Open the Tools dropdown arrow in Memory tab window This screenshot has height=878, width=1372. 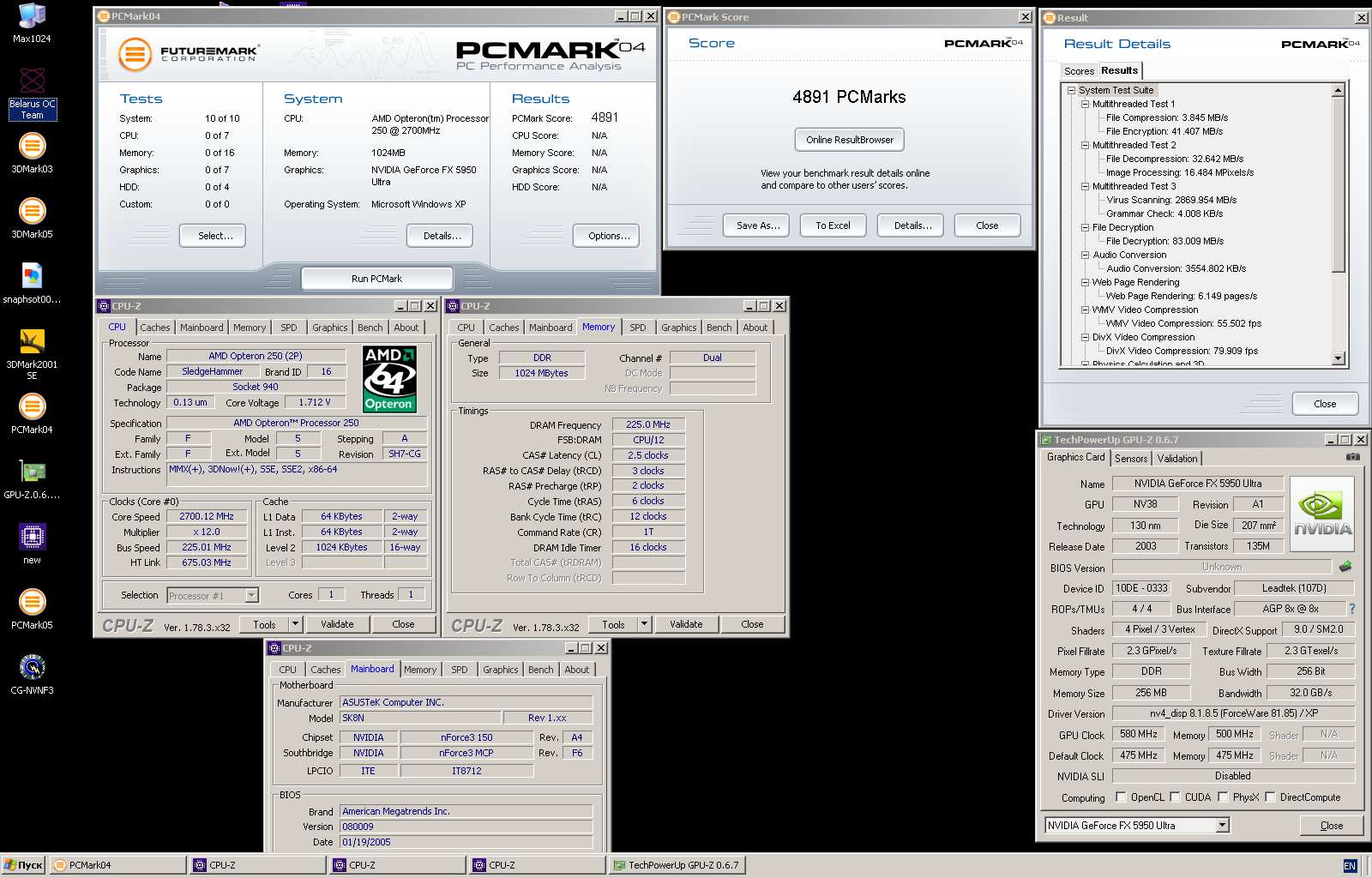645,624
